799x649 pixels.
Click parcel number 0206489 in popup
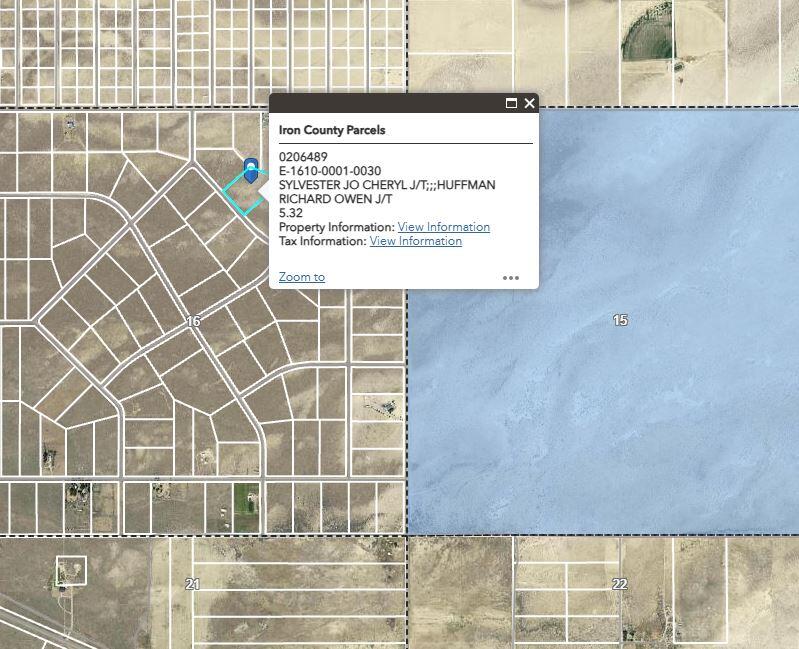[x=303, y=157]
